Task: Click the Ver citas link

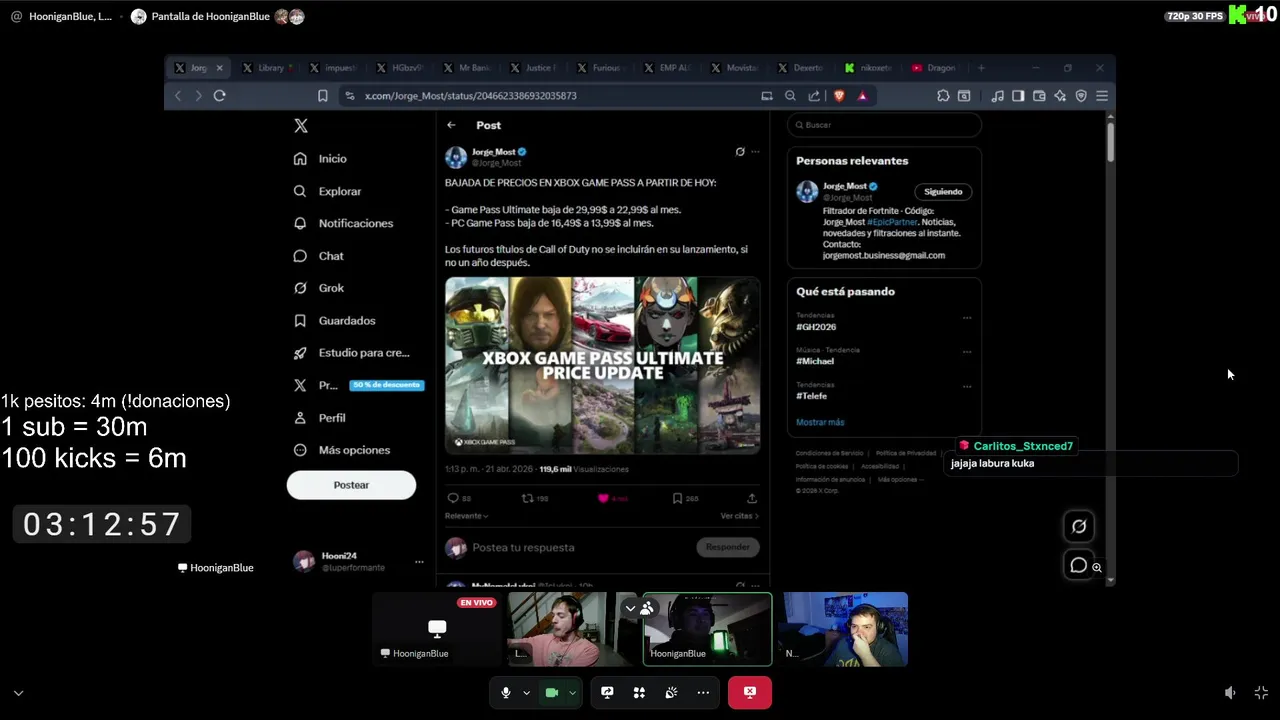Action: tap(739, 516)
